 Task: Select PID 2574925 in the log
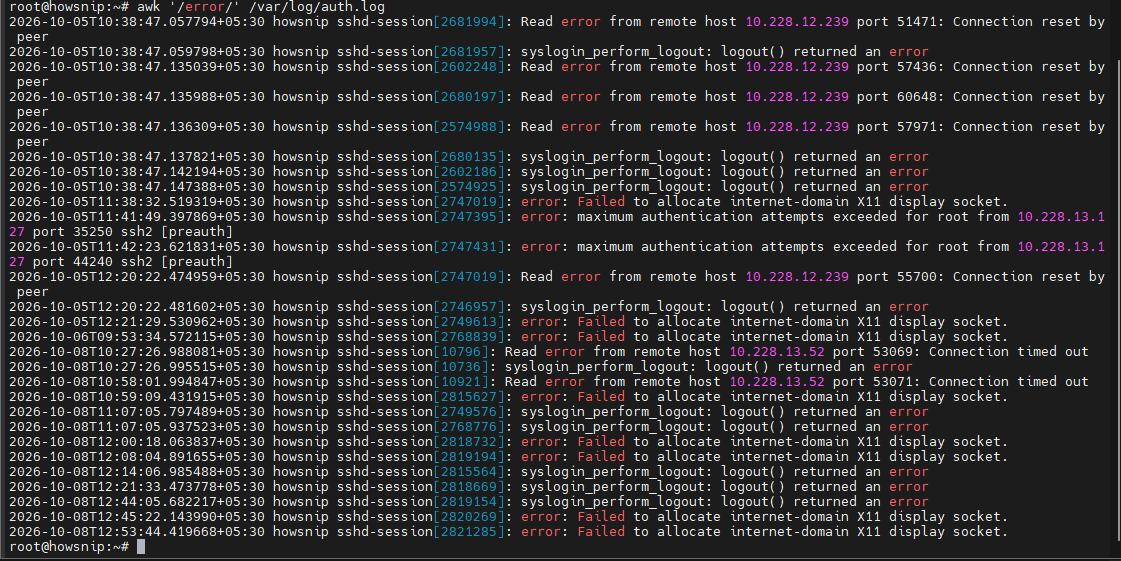[x=469, y=187]
